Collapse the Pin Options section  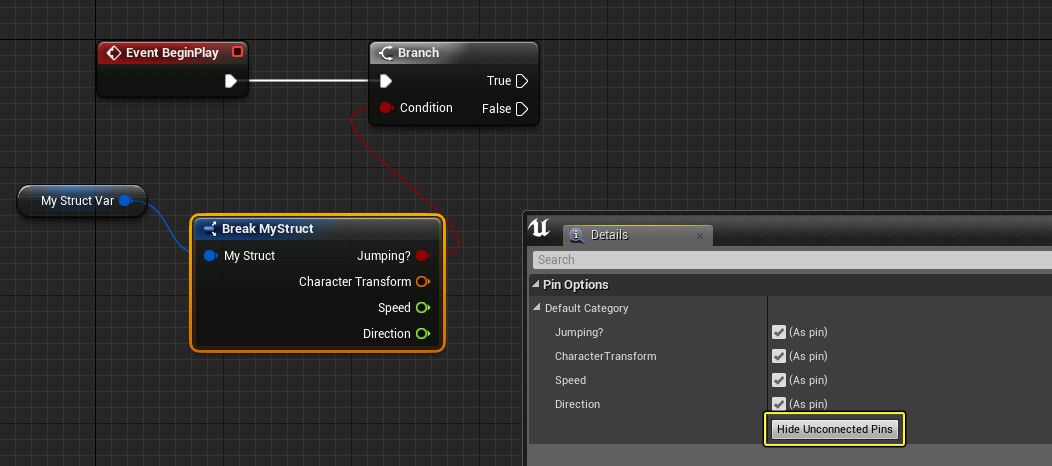coord(535,285)
